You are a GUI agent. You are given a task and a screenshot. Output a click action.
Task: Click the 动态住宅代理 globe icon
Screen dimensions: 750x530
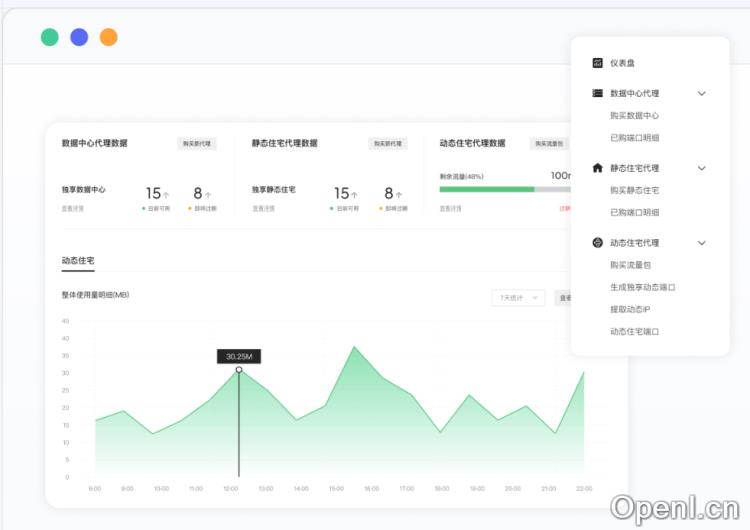click(597, 243)
